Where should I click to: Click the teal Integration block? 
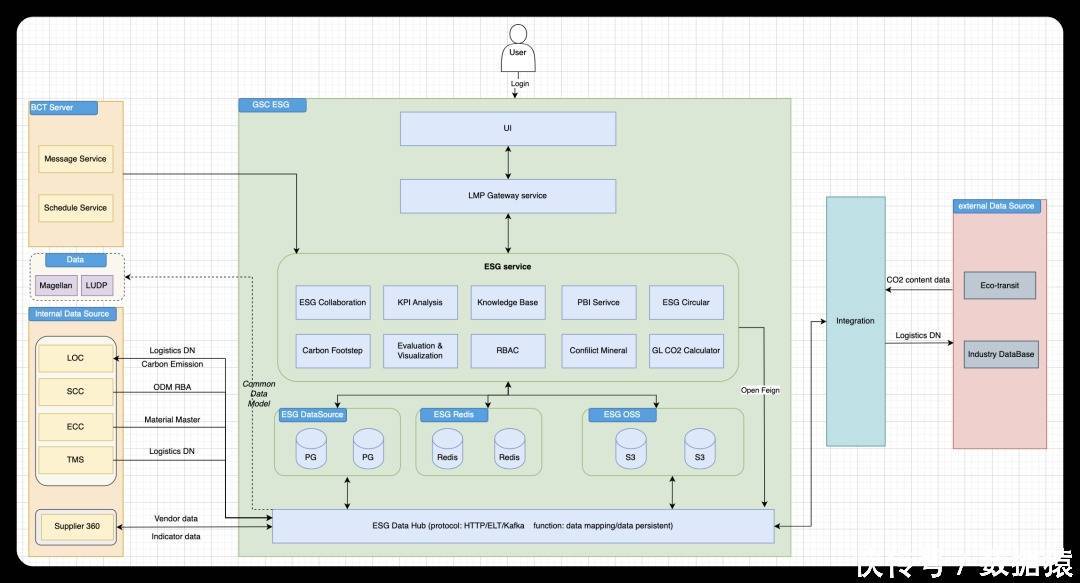855,321
